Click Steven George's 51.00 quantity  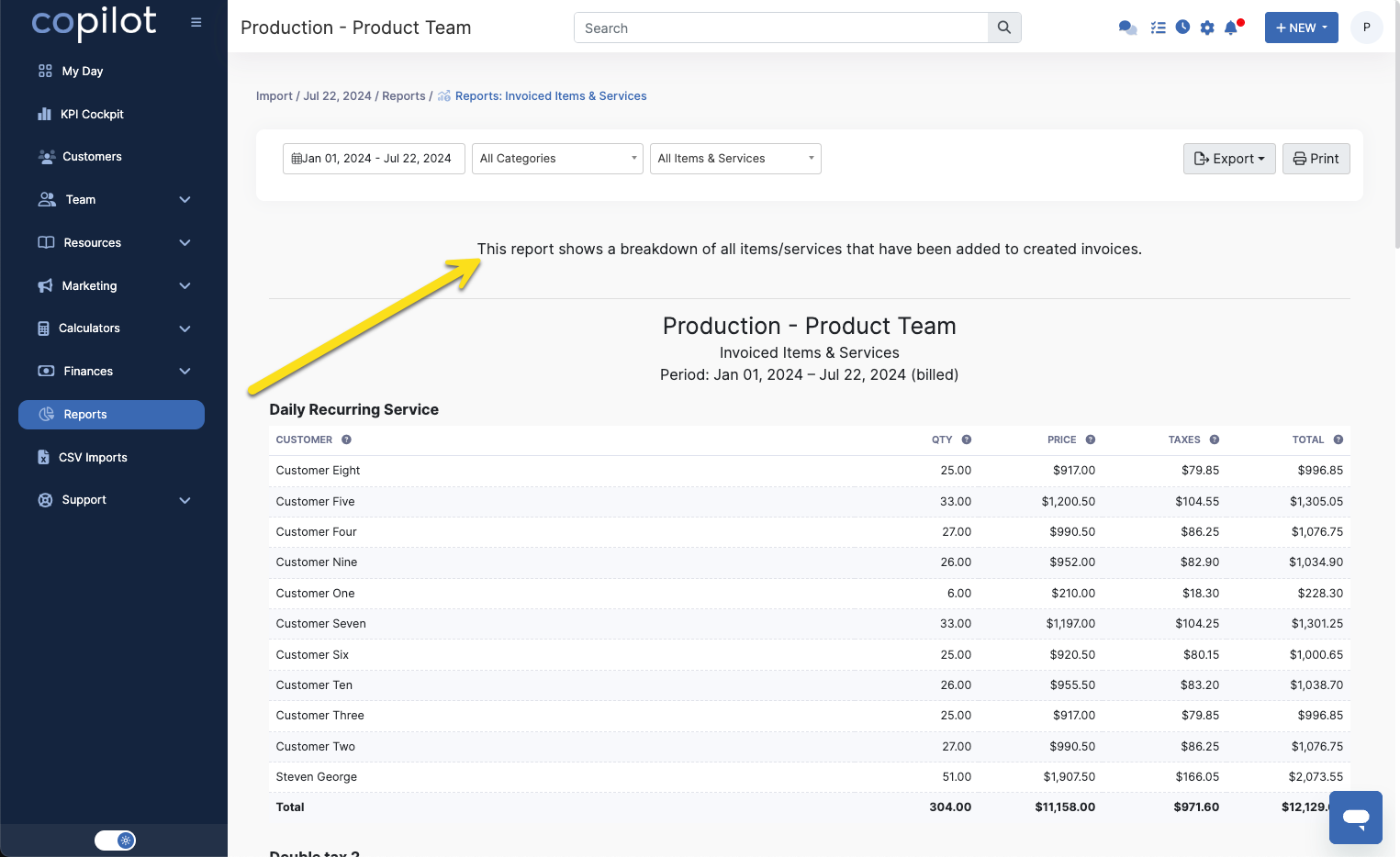point(957,777)
